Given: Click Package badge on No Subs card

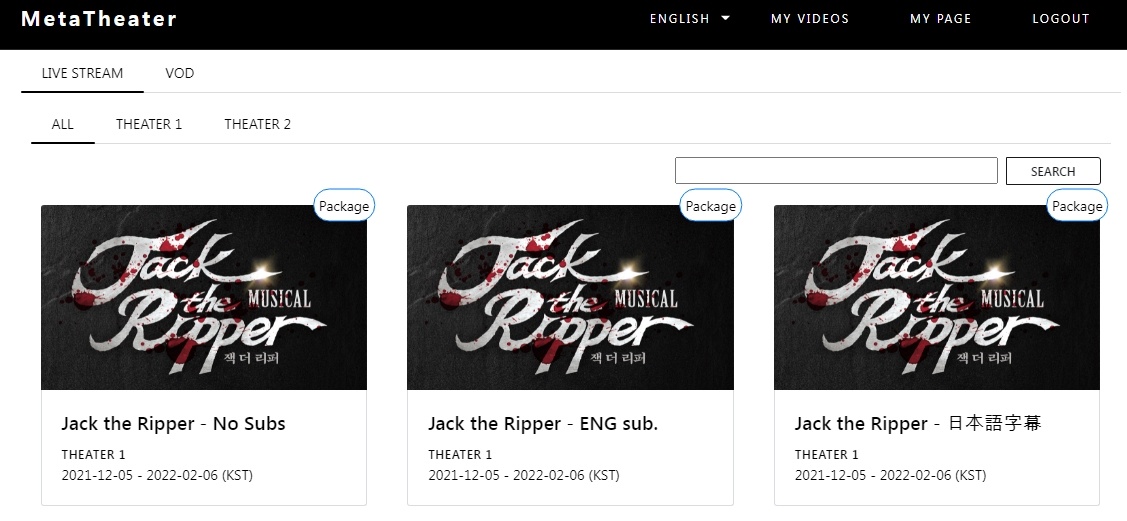Looking at the screenshot, I should point(344,206).
